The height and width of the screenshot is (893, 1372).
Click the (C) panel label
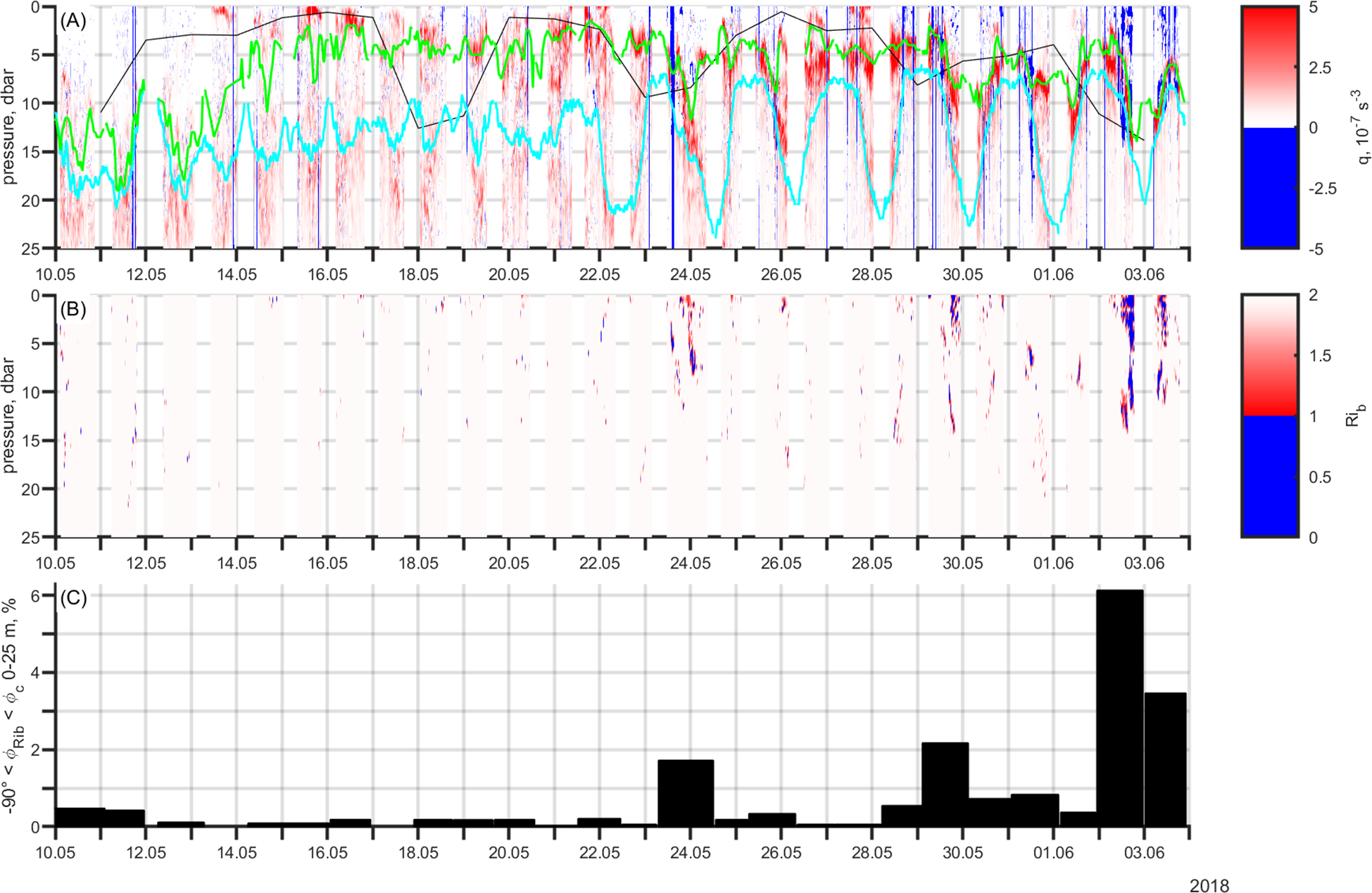73,597
